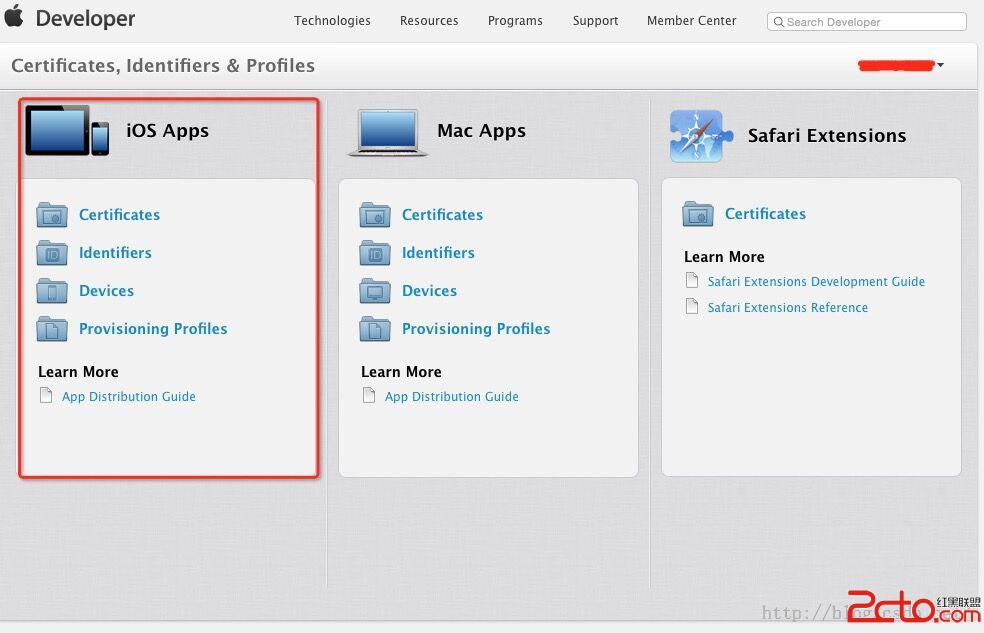The image size is (984, 633).
Task: Open Provisioning Profiles under iOS Apps
Action: click(x=153, y=329)
